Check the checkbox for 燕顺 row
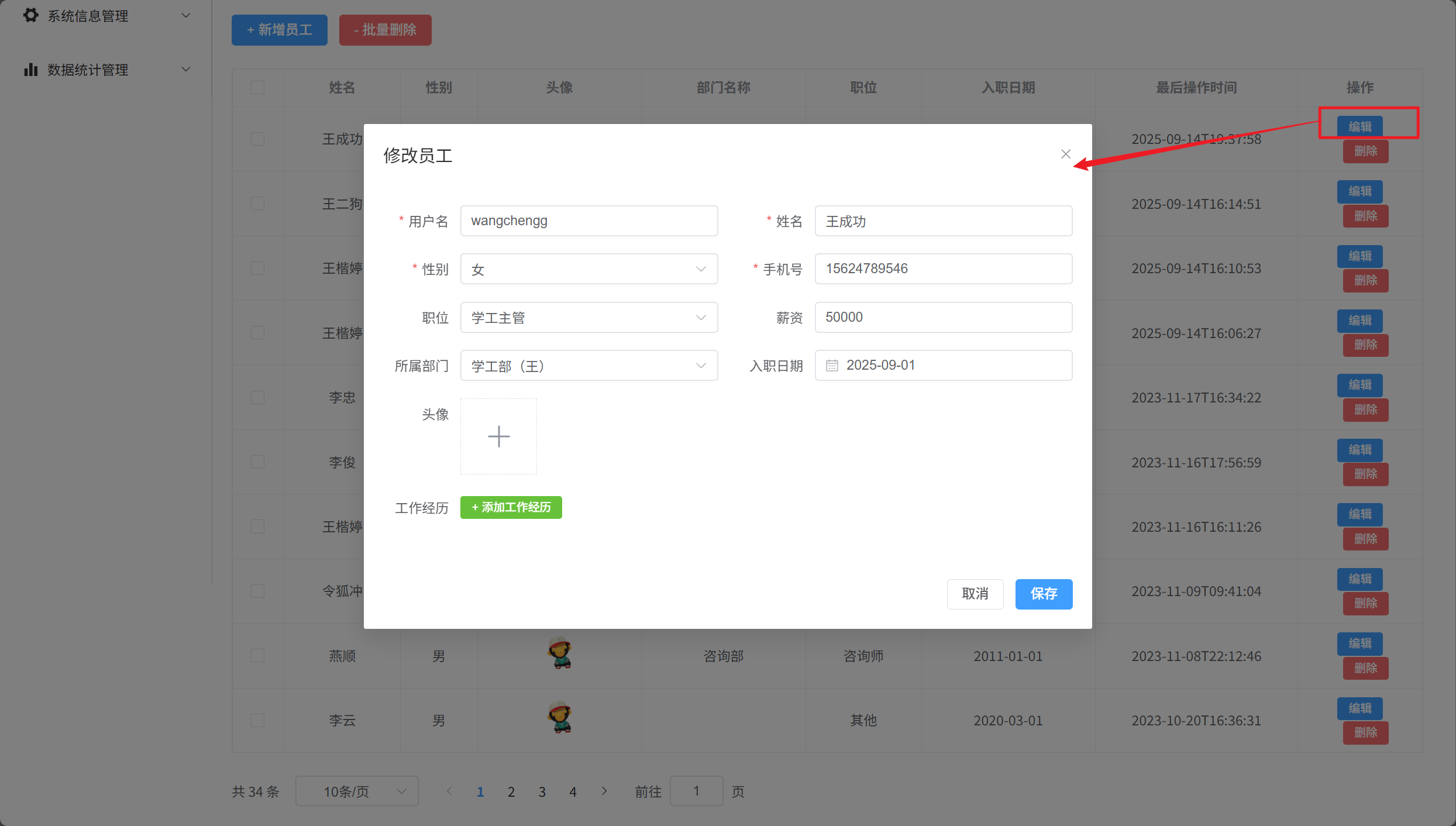1456x826 pixels. coord(257,656)
